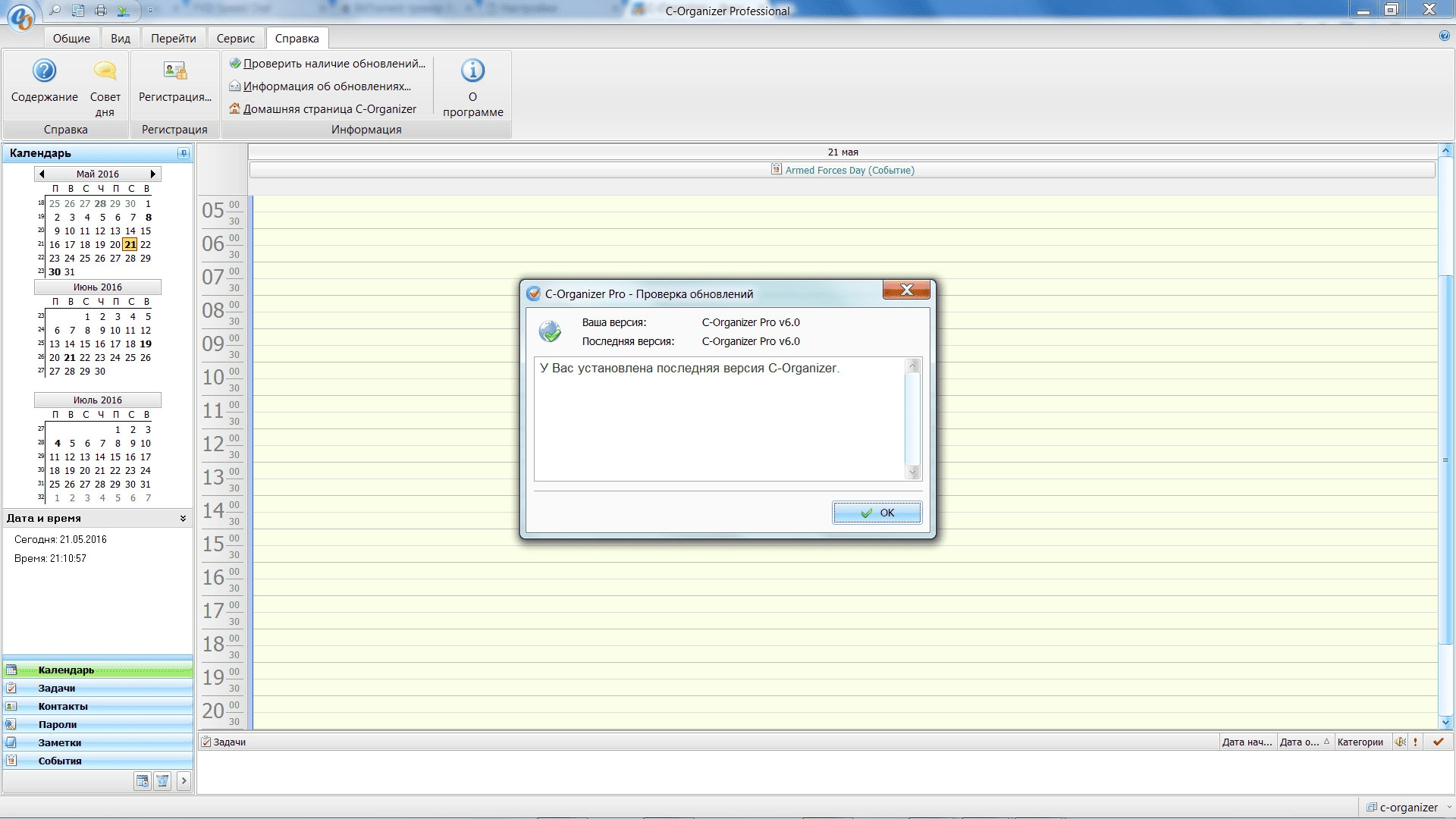Click the synchronize calendar icon in quick toolbar
This screenshot has height=819, width=1456.
tap(78, 11)
